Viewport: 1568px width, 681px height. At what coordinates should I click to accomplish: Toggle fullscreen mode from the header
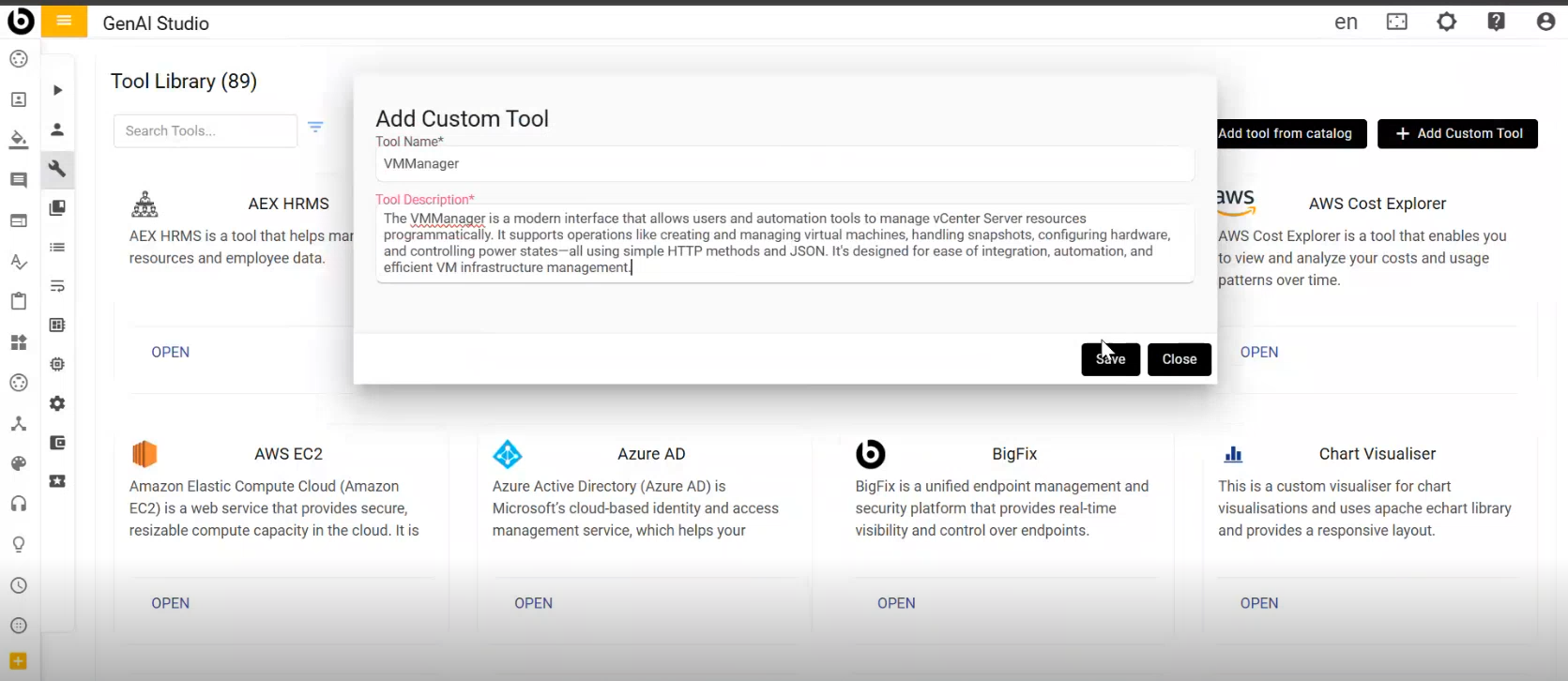pyautogui.click(x=1397, y=22)
